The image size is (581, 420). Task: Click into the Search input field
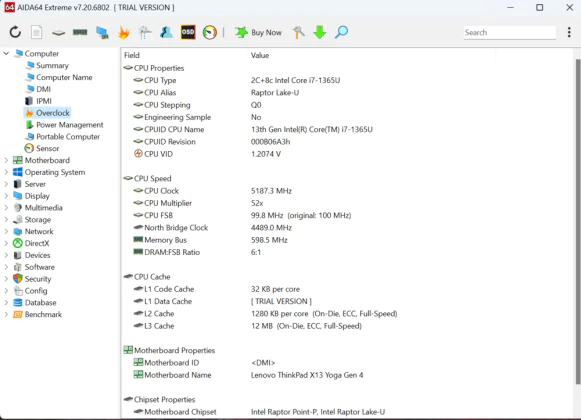click(509, 32)
